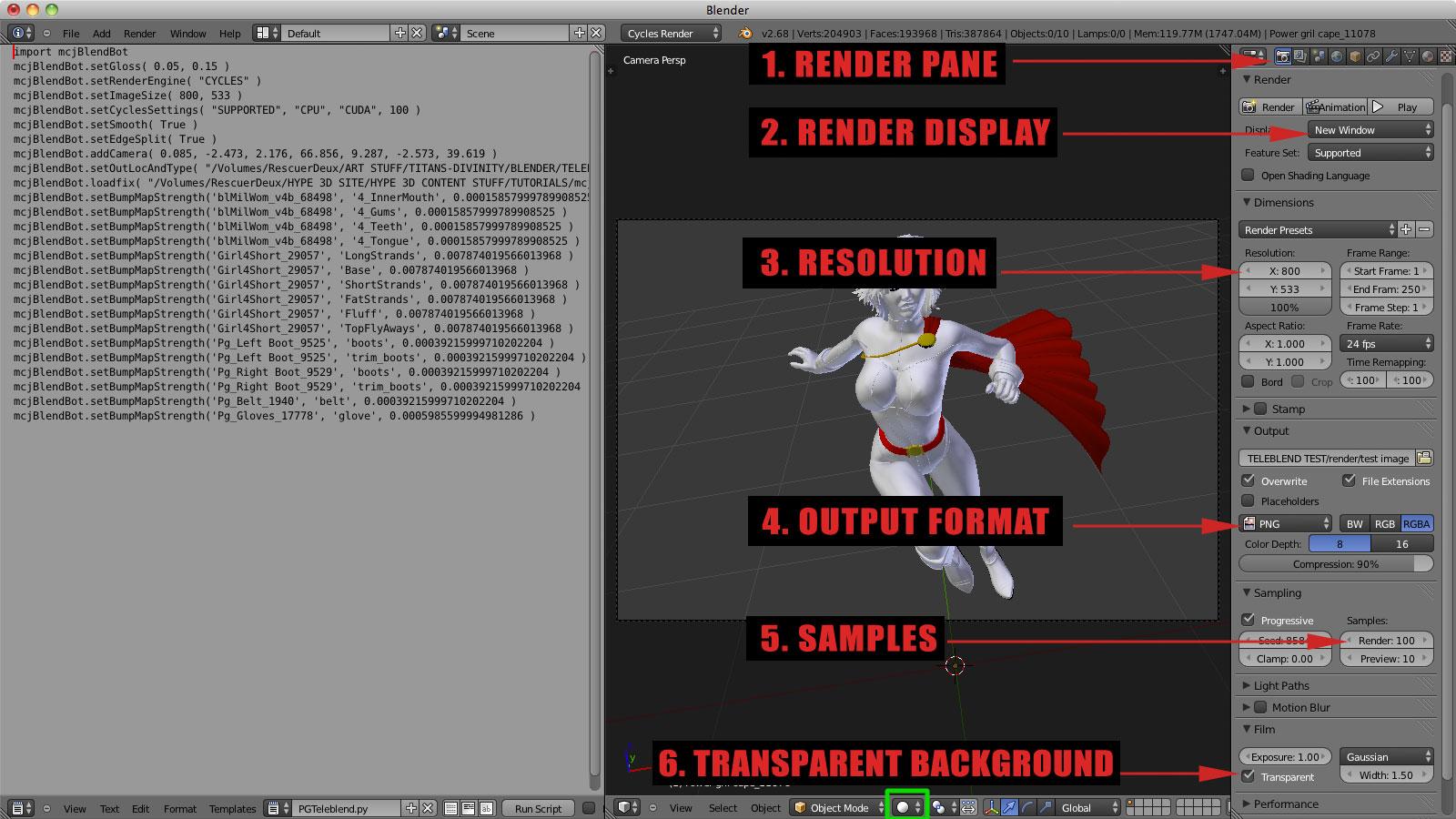The image size is (1456, 819).
Task: Open the File menu
Action: (x=71, y=33)
